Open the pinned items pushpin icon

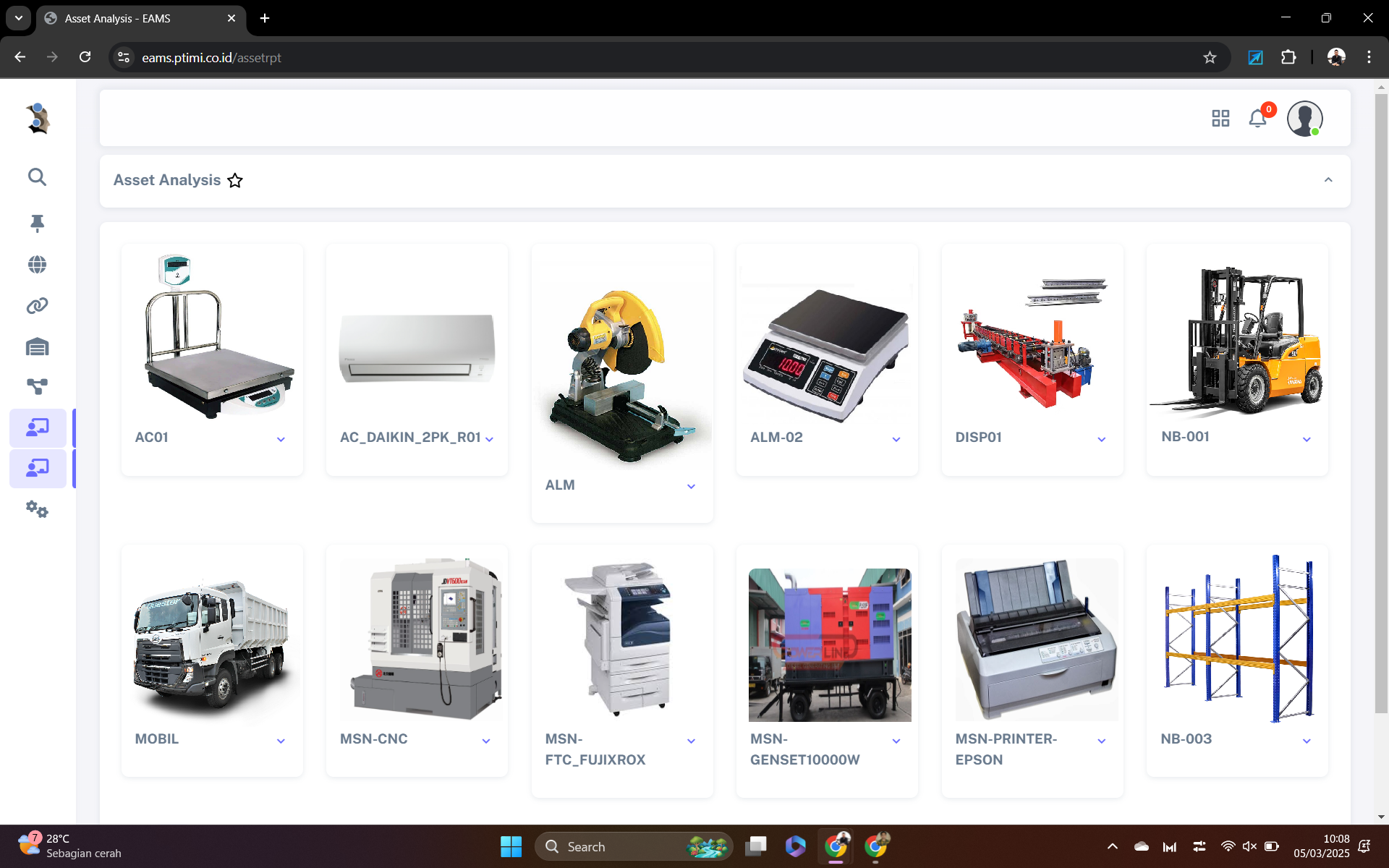(37, 224)
